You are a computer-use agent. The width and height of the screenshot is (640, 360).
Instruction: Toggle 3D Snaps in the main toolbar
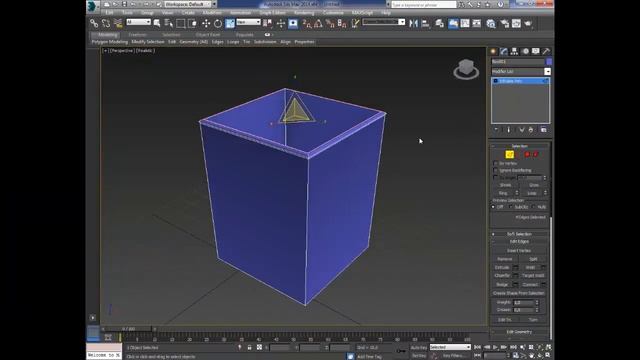click(x=307, y=23)
